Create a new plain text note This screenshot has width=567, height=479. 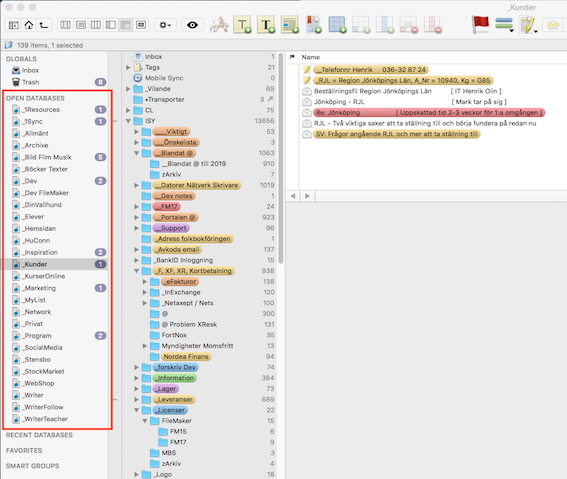[x=242, y=25]
